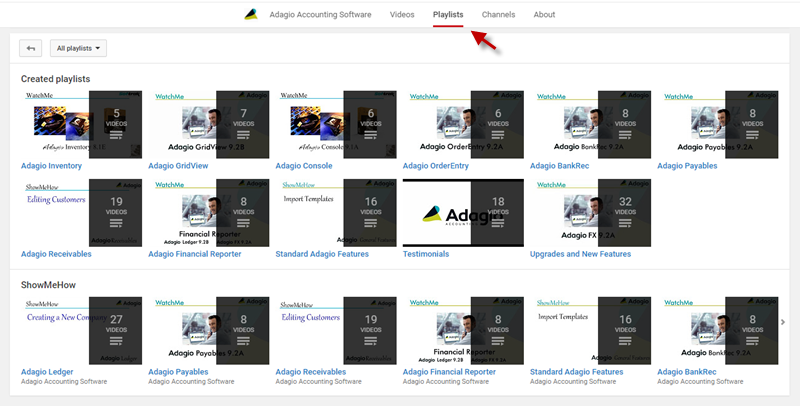Click the Adagio OrderEntry link
This screenshot has width=800, height=406.
pyautogui.click(x=436, y=166)
